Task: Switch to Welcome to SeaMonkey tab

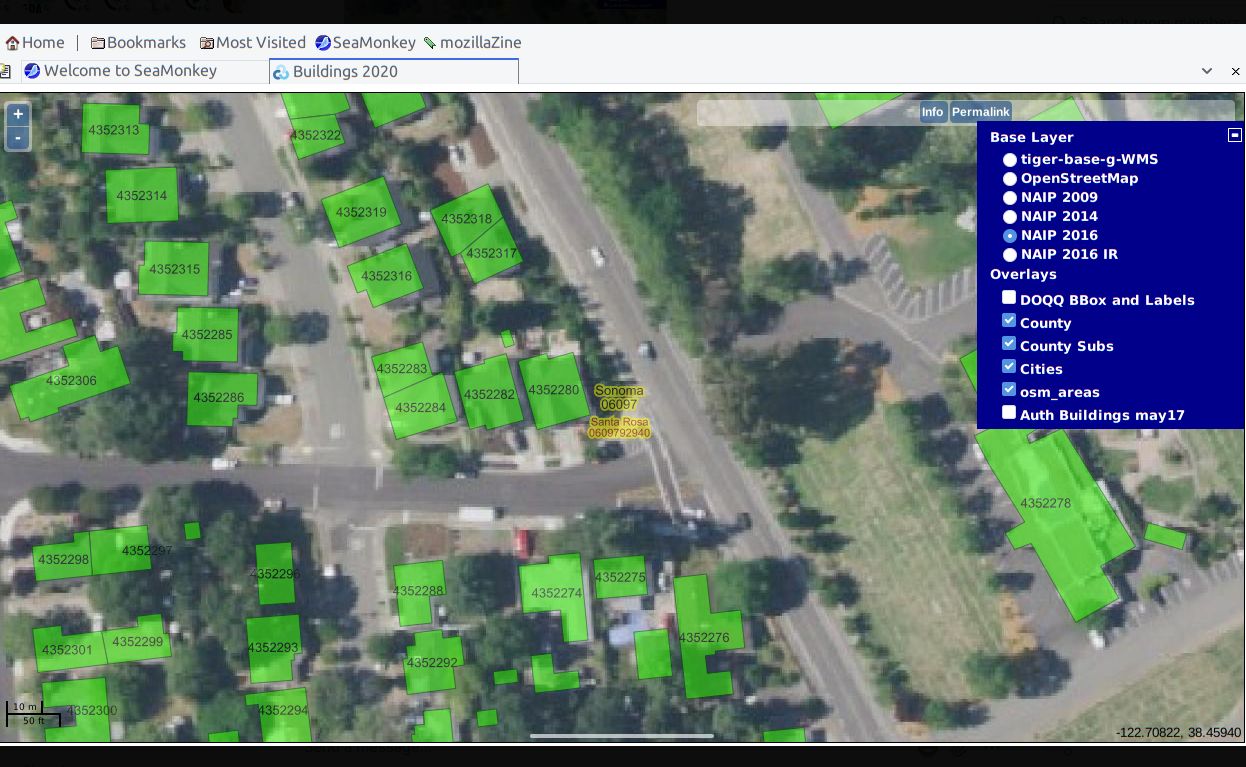Action: 130,71
